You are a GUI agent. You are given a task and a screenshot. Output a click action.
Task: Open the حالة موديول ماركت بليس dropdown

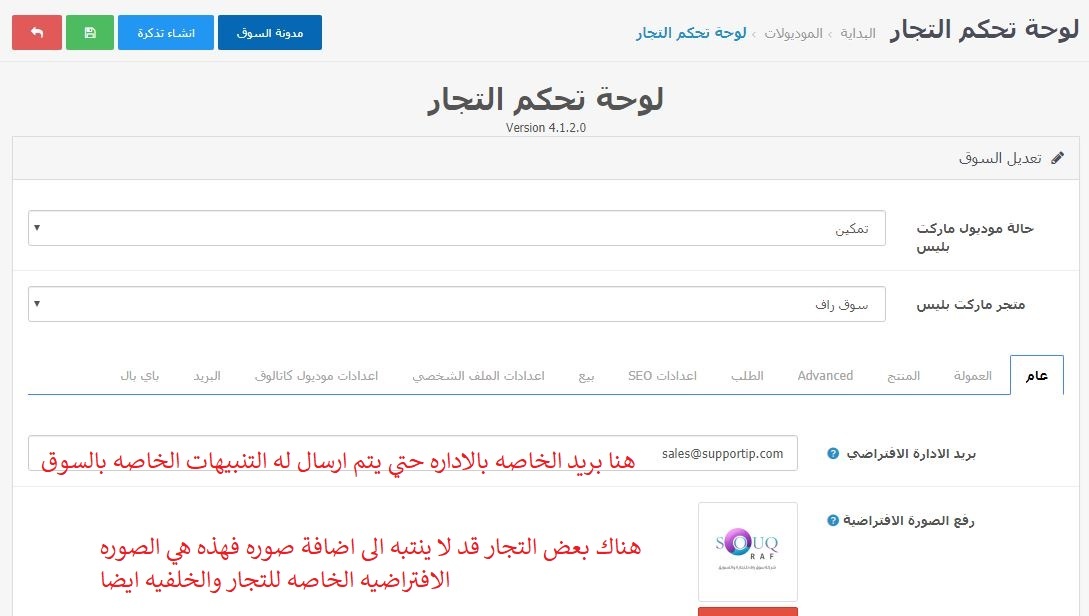(457, 228)
